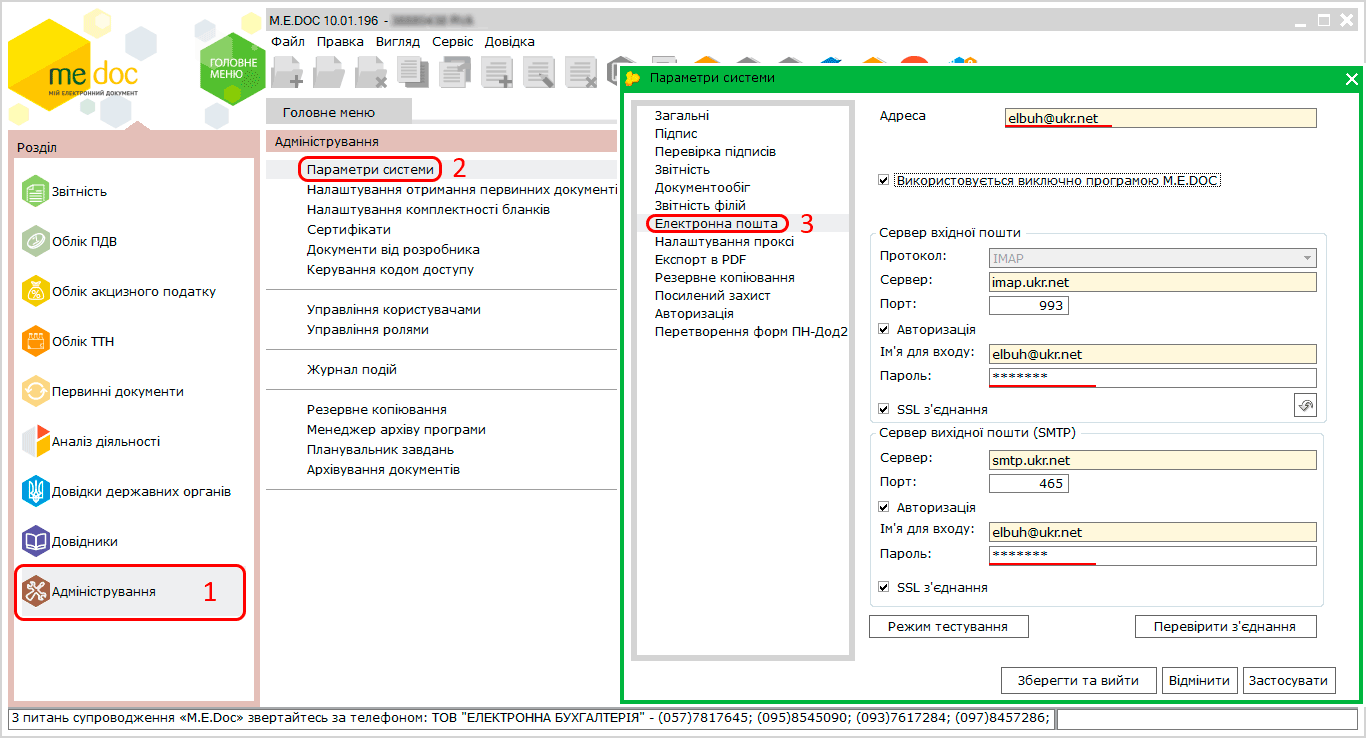The width and height of the screenshot is (1366, 738).
Task: Open Сертифікати in Адміністрування list
Action: [x=348, y=229]
